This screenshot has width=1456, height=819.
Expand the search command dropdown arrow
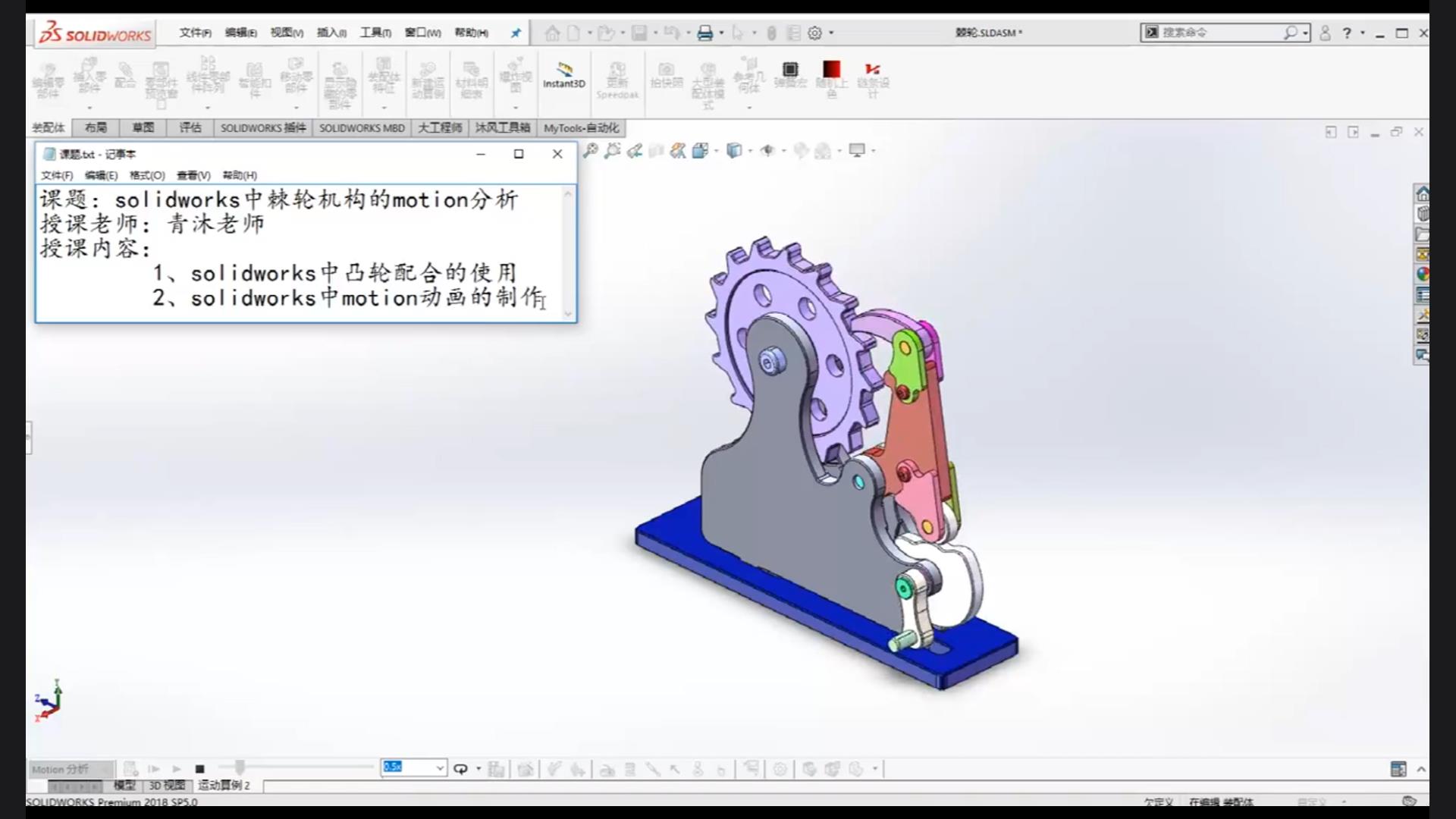1305,33
